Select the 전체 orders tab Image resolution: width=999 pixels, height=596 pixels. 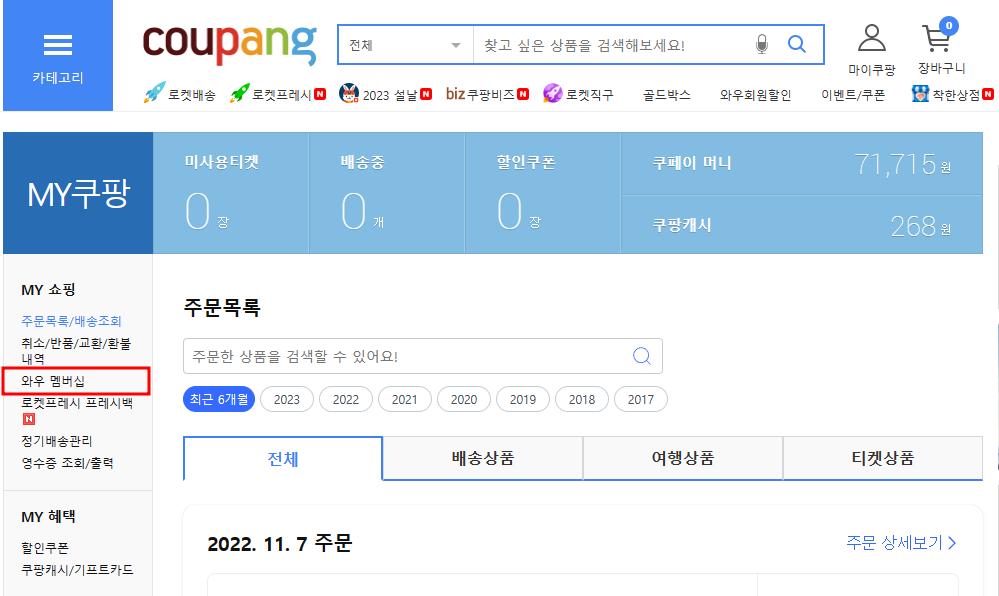coord(283,458)
